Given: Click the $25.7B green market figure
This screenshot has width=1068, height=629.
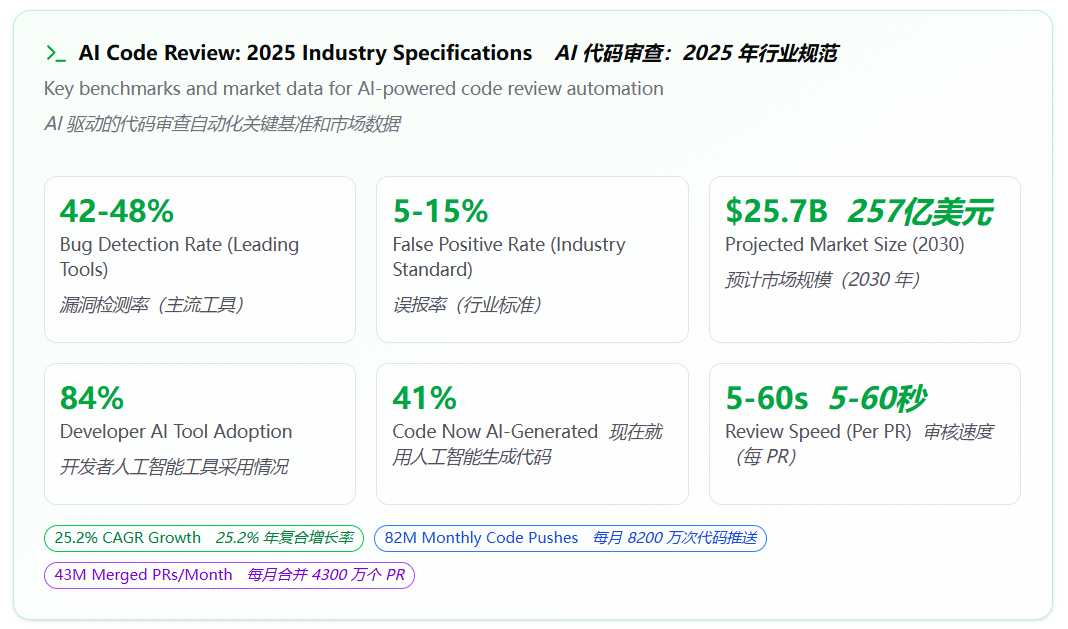Looking at the screenshot, I should point(776,211).
